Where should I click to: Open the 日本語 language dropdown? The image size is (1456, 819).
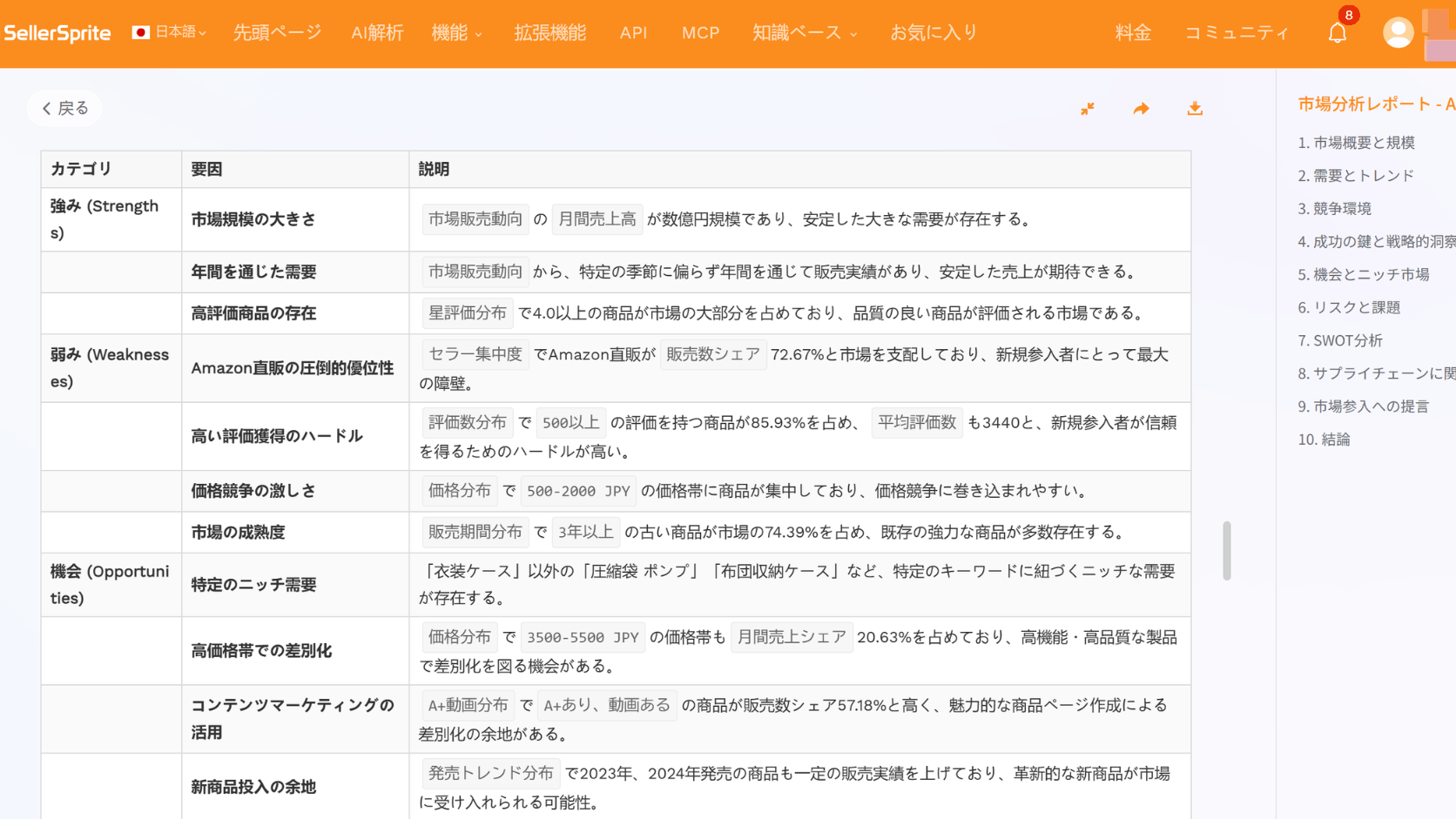pos(170,32)
